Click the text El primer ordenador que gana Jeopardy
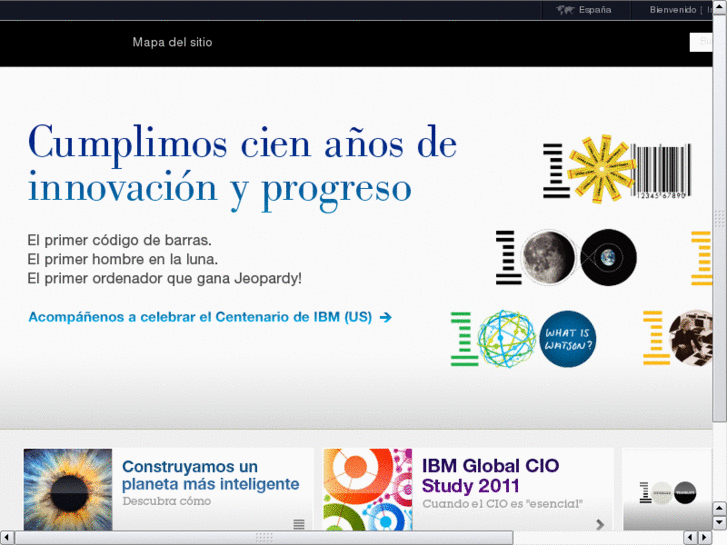Viewport: 727px width, 545px height. [x=165, y=278]
